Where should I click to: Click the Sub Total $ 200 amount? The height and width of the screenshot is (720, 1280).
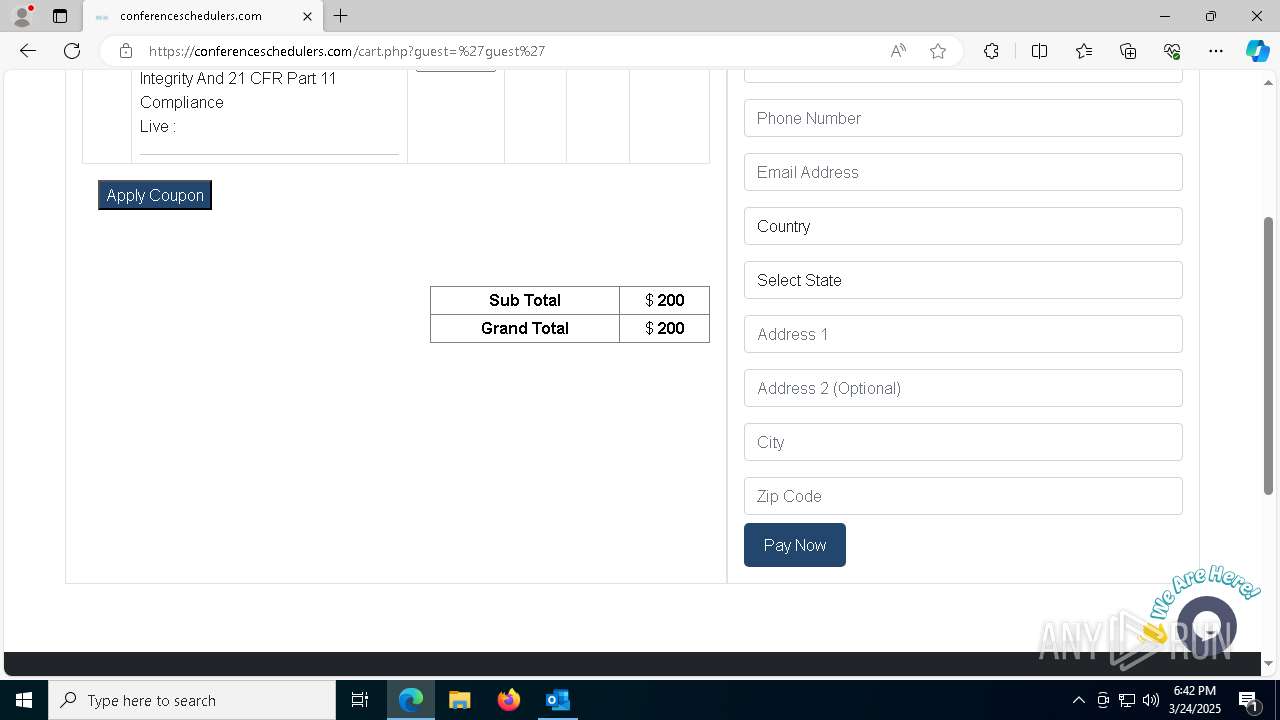click(665, 300)
